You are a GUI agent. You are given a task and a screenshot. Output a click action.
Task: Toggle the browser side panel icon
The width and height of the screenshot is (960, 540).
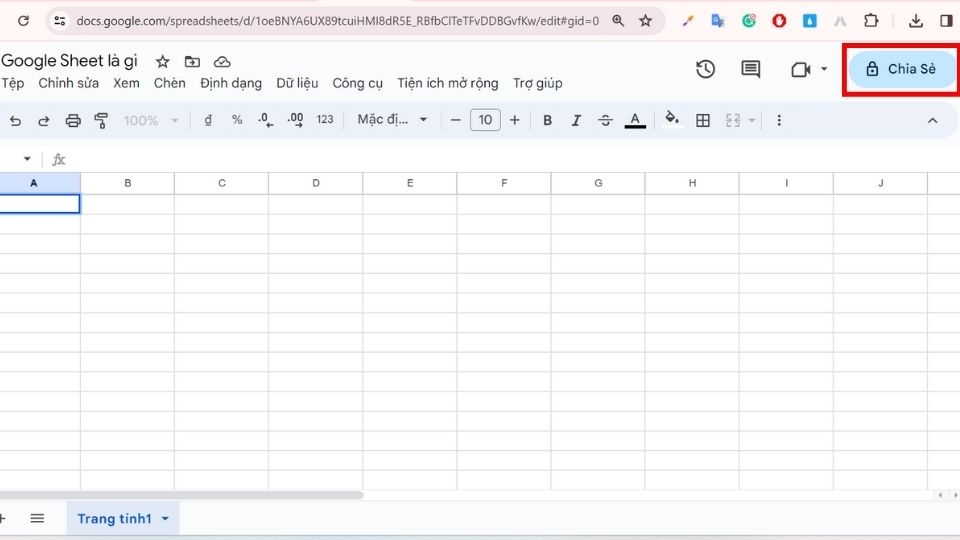point(946,21)
